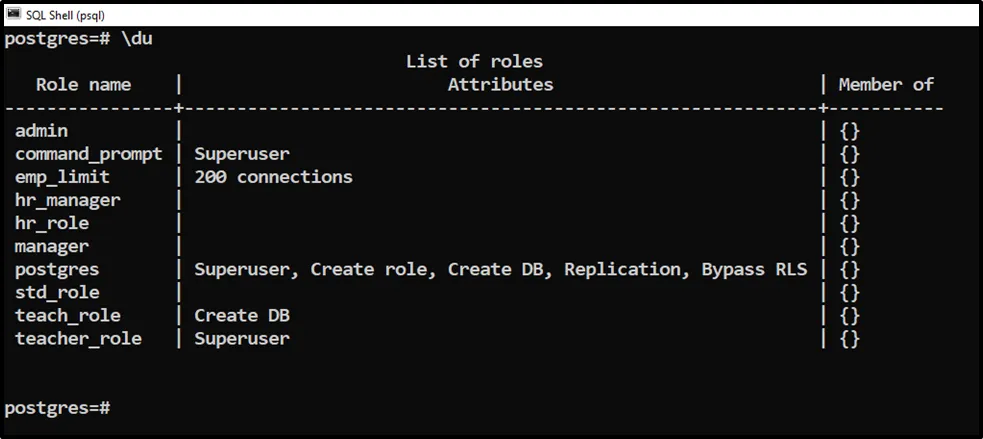Viewport: 983px width, 439px height.
Task: Click the teach_role role name
Action: coord(67,315)
